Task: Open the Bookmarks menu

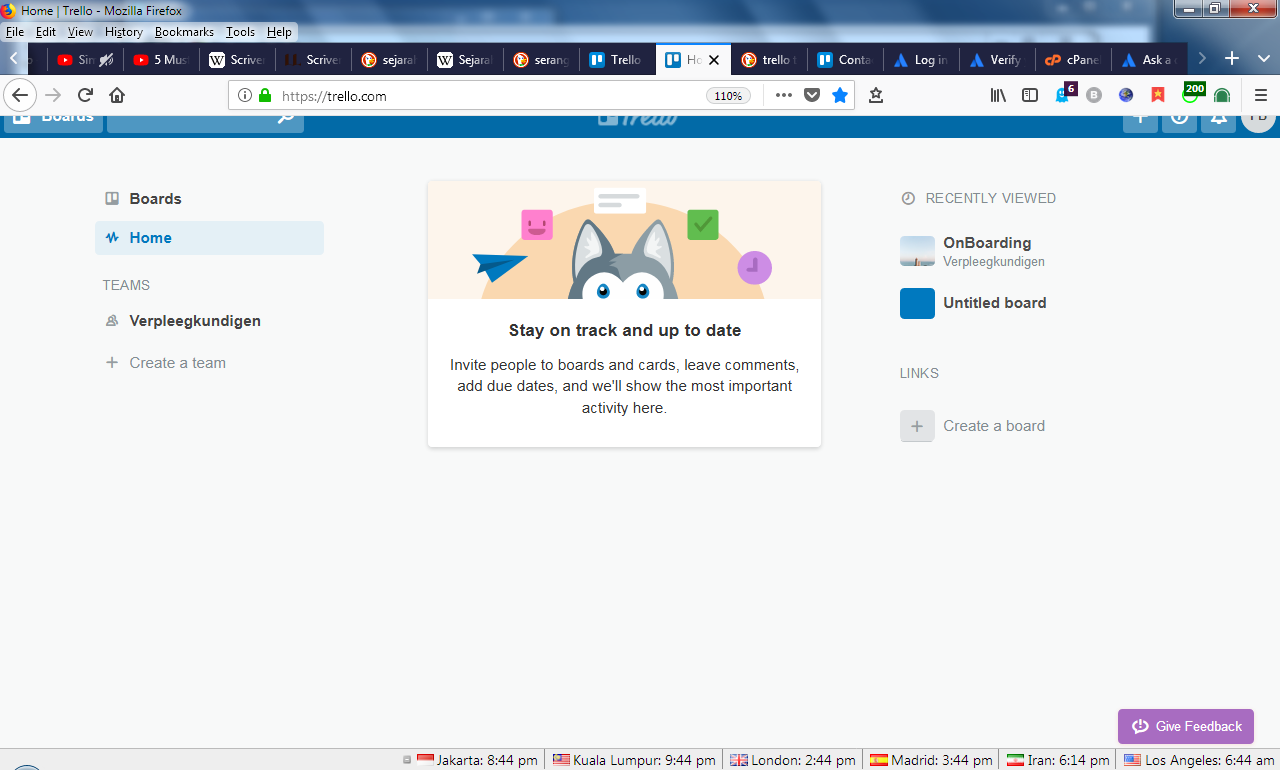Action: pyautogui.click(x=184, y=32)
